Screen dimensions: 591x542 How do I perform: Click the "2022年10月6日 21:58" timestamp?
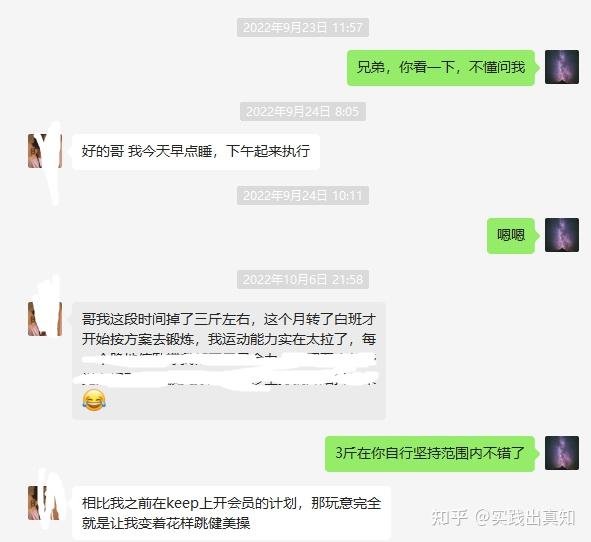click(303, 279)
